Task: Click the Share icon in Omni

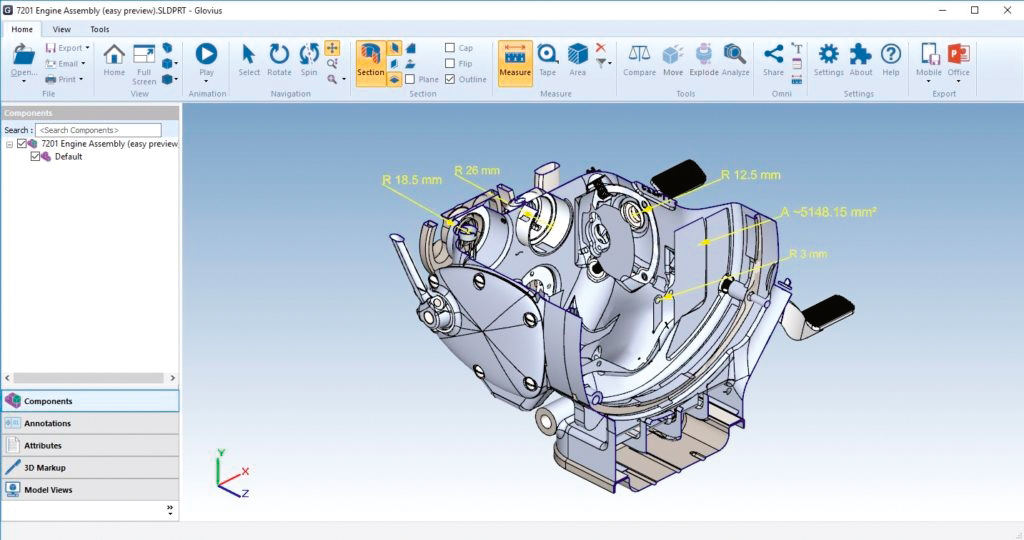Action: pyautogui.click(x=773, y=60)
